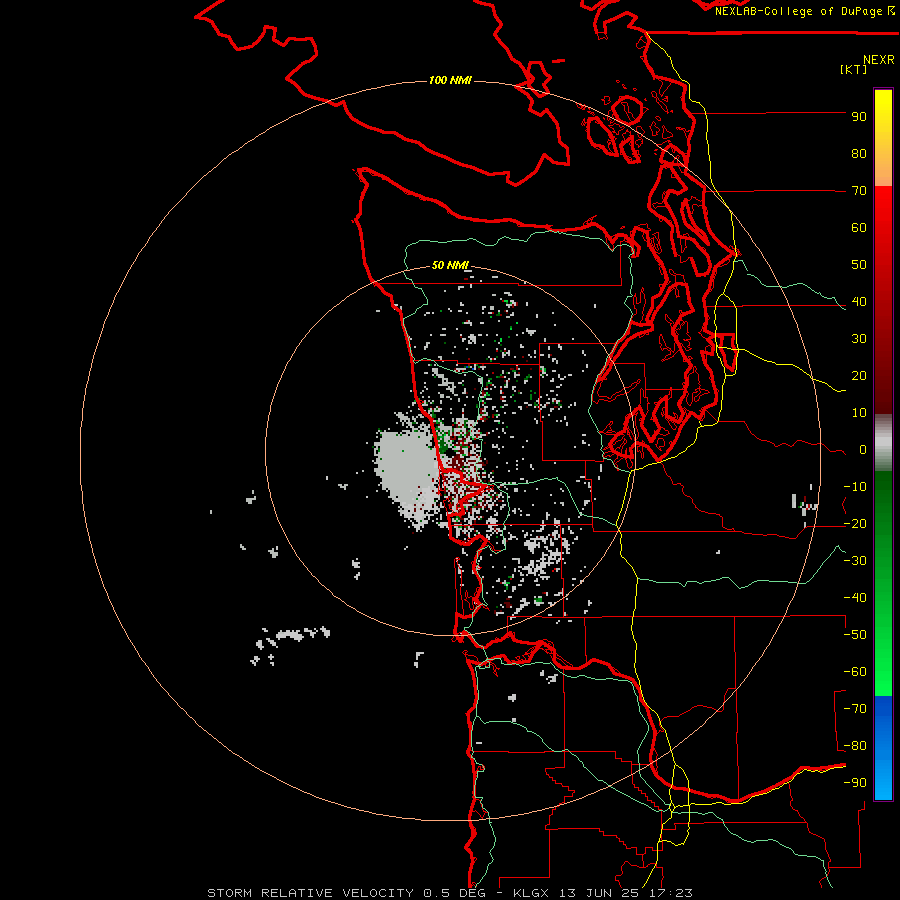Select the 90 value on velocity scale

pos(859,117)
